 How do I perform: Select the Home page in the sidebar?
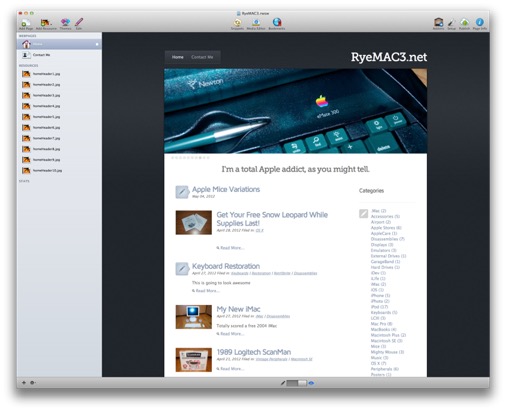(59, 44)
